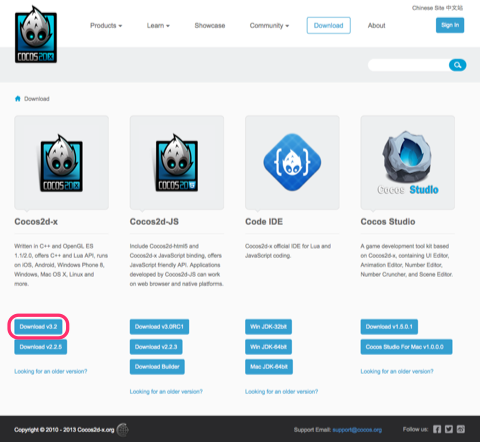Click the Download v1.5.0.1 button

coord(389,327)
